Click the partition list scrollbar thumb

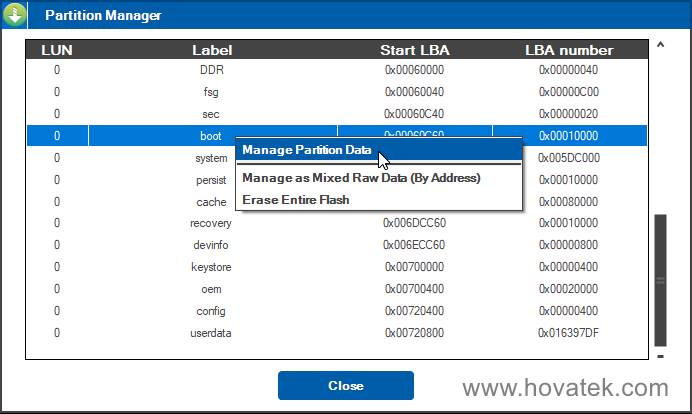tap(660, 280)
